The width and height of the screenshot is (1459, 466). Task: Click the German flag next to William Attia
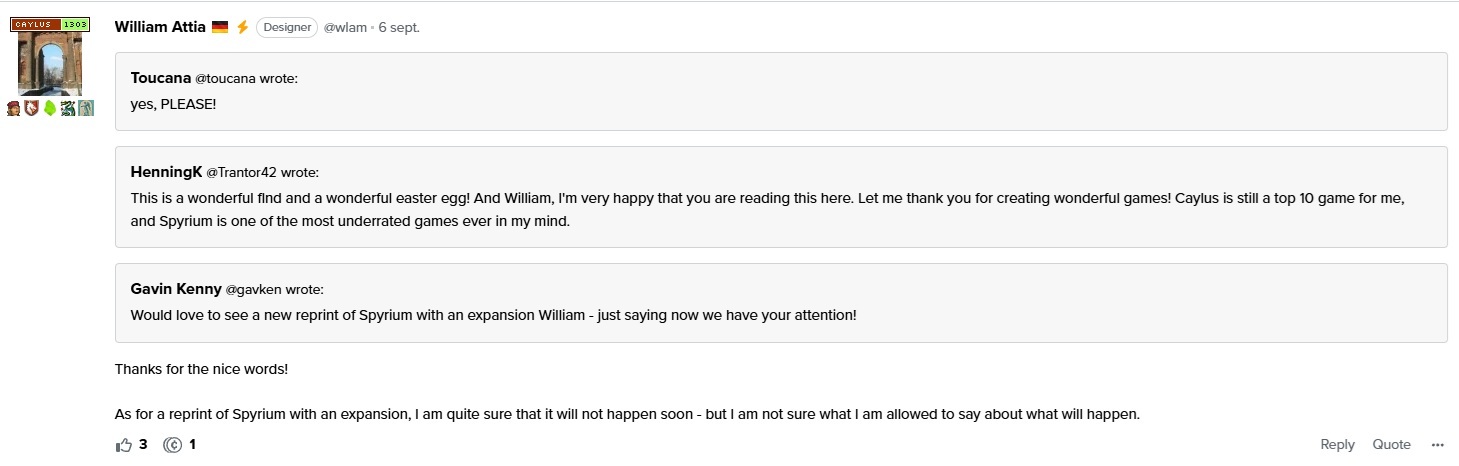(221, 28)
